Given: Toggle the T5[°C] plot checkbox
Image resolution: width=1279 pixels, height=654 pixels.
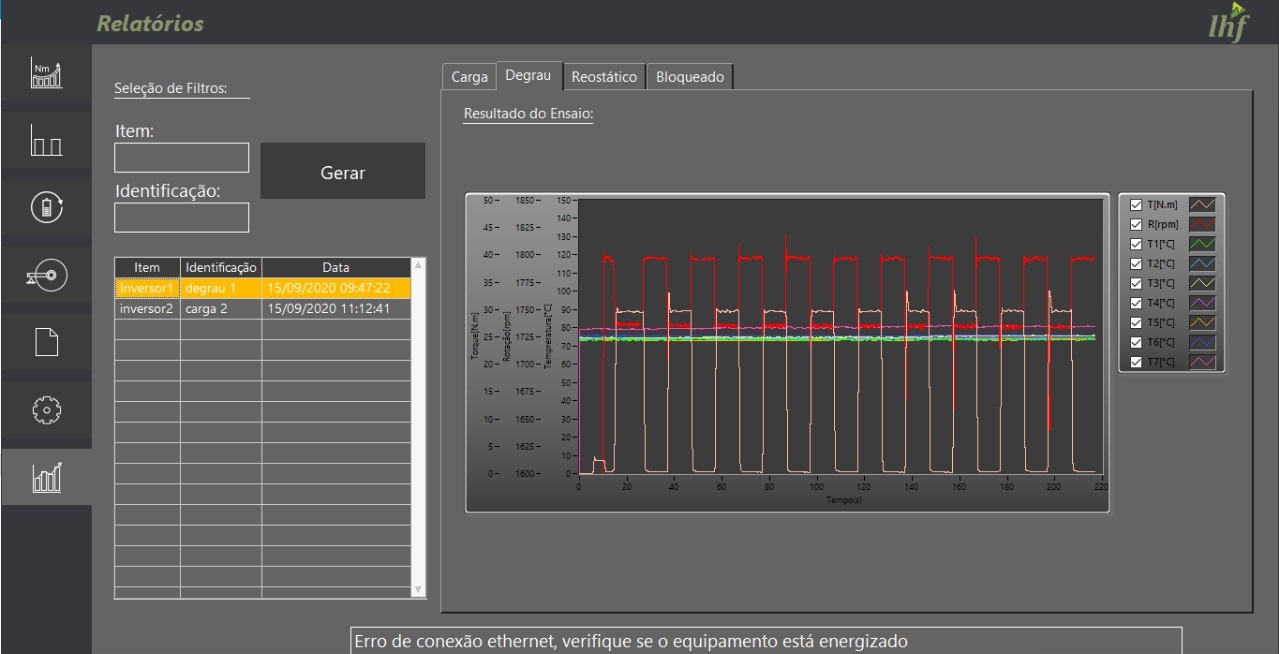Looking at the screenshot, I should pos(1135,323).
